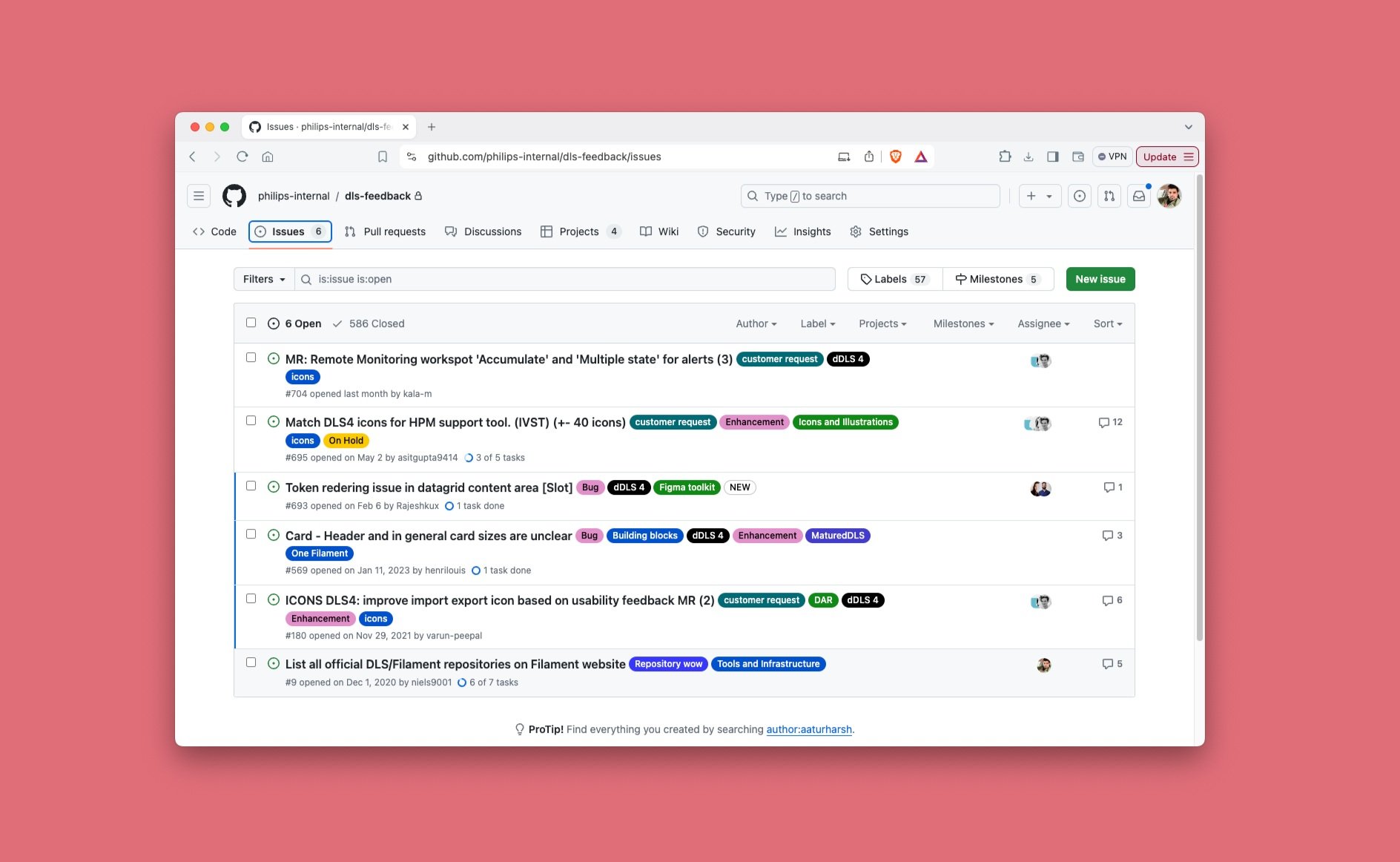Screen dimensions: 1400x862
Task: Open the global navigation hamburger menu
Action: pyautogui.click(x=199, y=196)
